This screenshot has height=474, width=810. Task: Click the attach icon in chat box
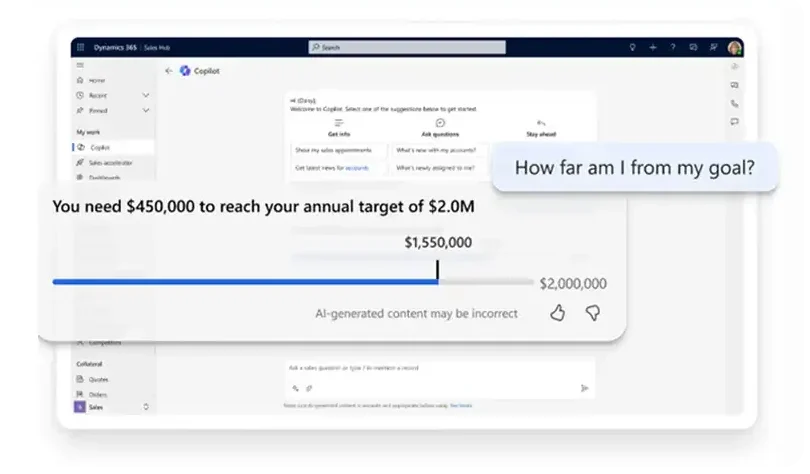coord(309,388)
